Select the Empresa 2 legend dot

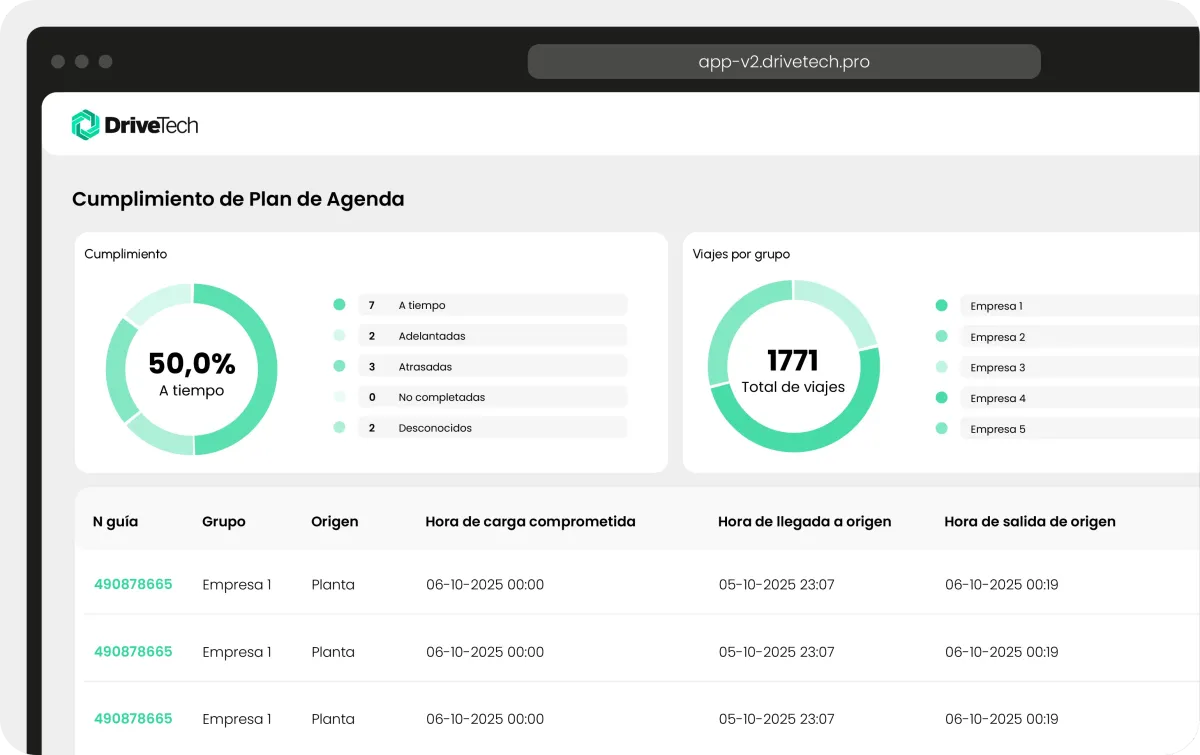tap(941, 337)
